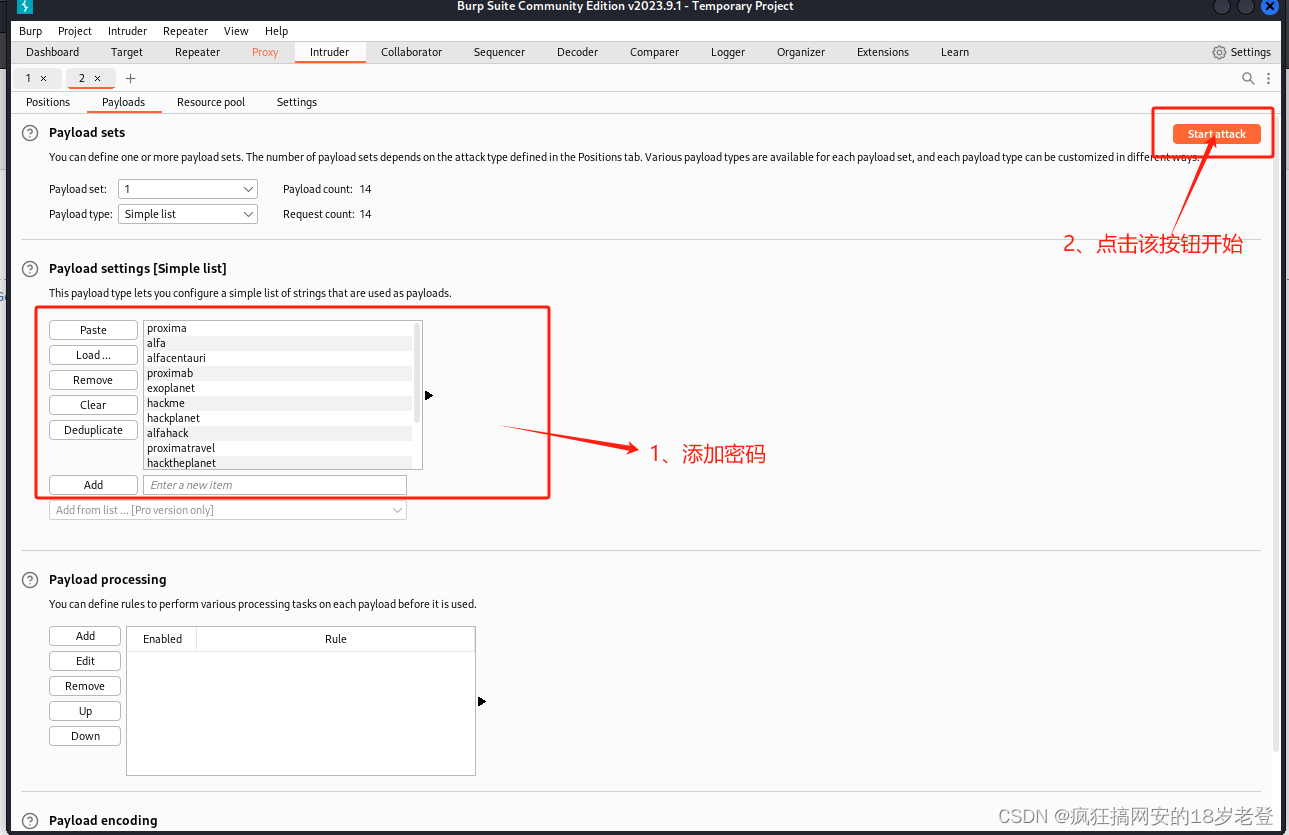Select payload item "hackme"

[279, 403]
